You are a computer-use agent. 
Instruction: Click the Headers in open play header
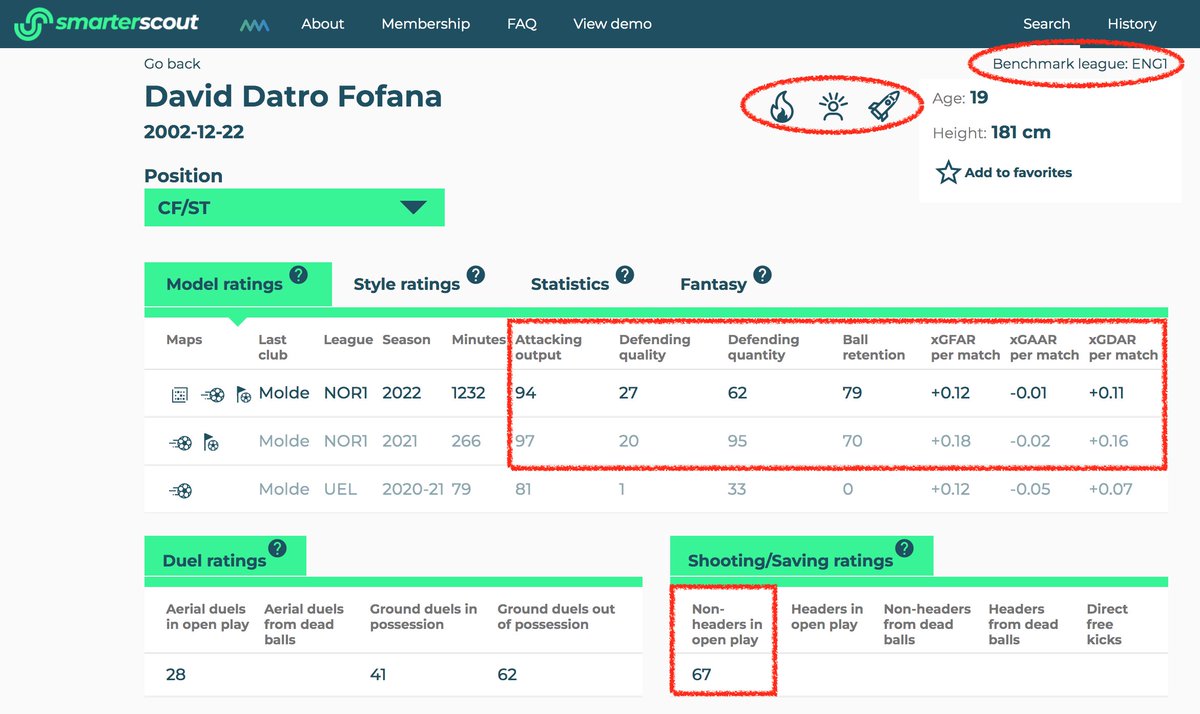(x=827, y=616)
